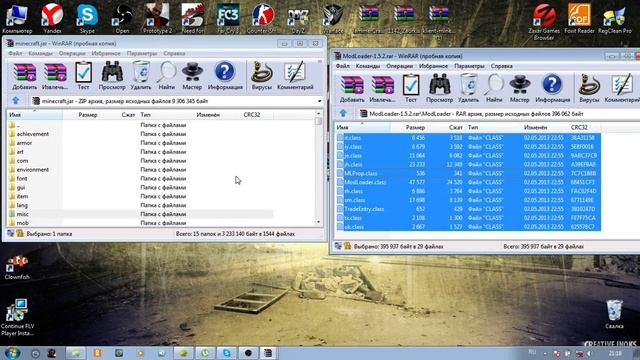Select the mob folder
Image resolution: width=640 pixels, height=360 pixels.
tap(22, 223)
